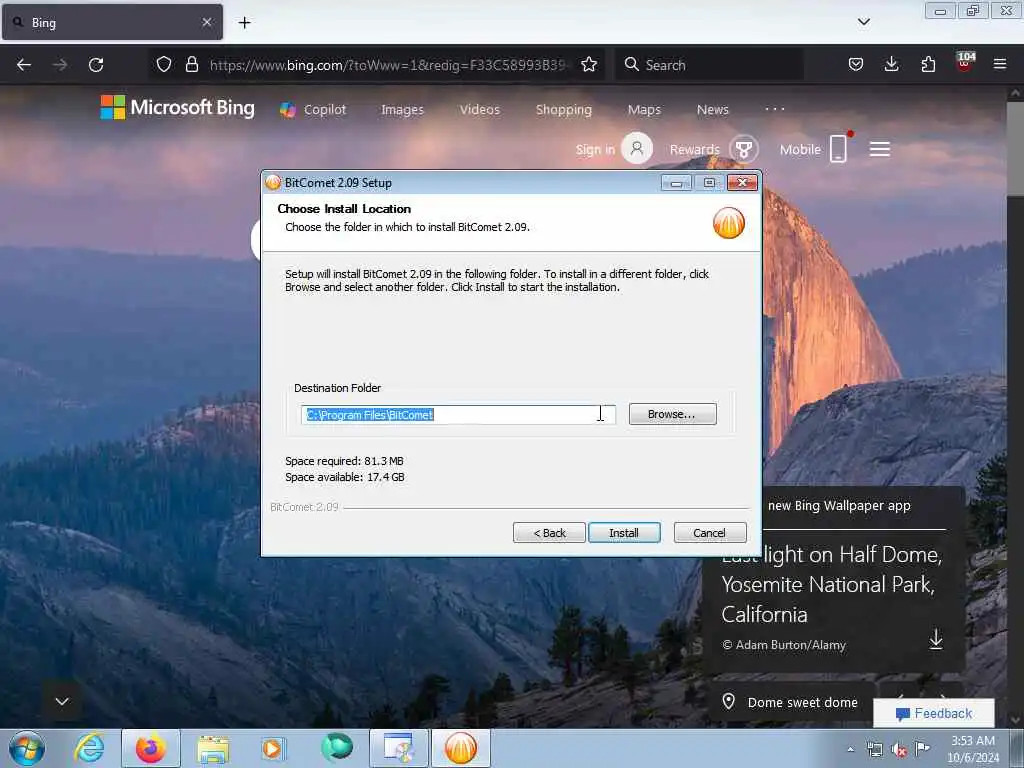The width and height of the screenshot is (1024, 768).
Task: Click the Firefox Search box
Action: tap(709, 65)
